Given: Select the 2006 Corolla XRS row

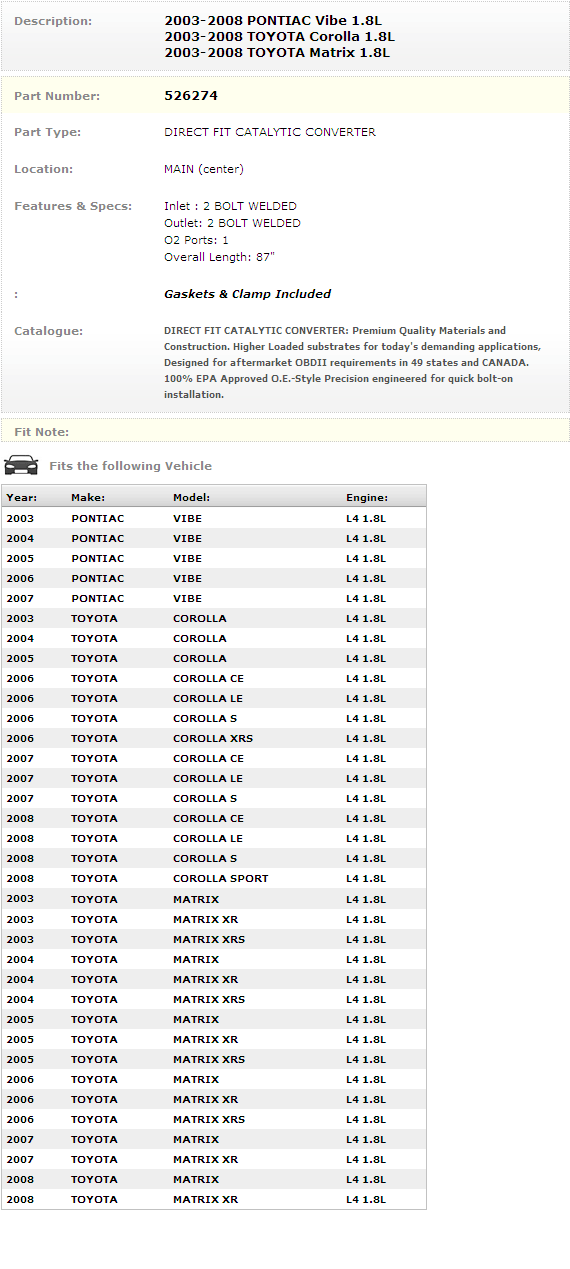Looking at the screenshot, I should click(214, 739).
